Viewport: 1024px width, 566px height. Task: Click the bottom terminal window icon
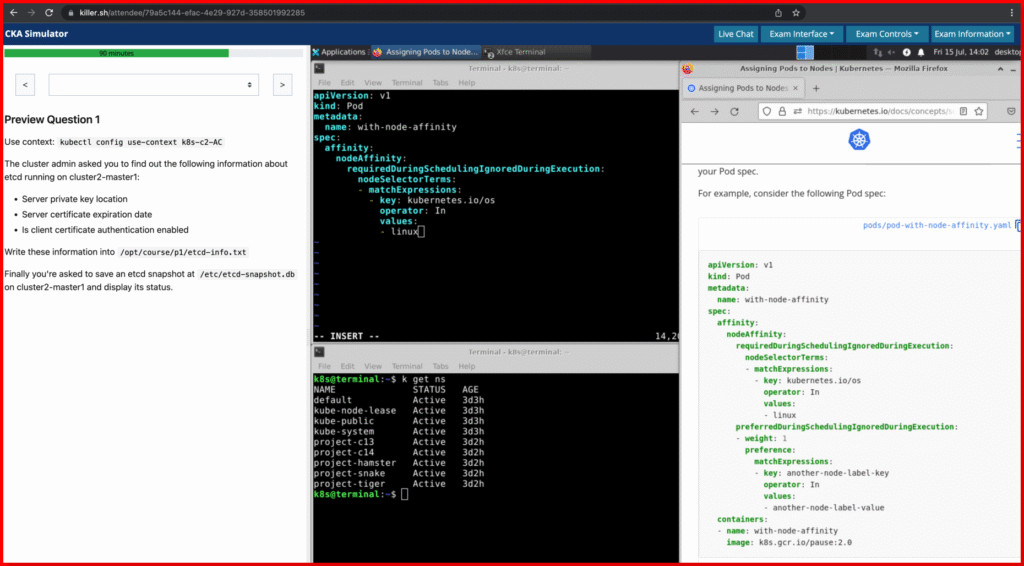[319, 352]
